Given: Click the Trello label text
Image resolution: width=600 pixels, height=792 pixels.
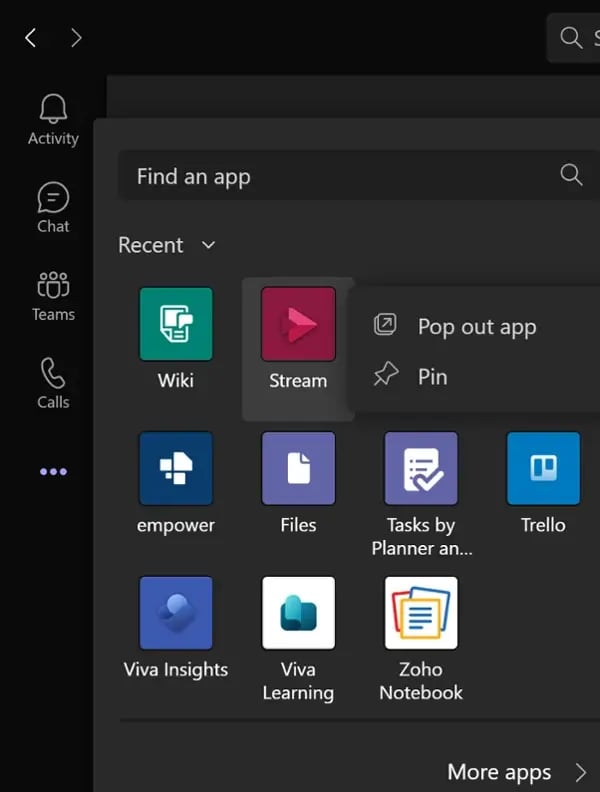Looking at the screenshot, I should click(x=543, y=525).
